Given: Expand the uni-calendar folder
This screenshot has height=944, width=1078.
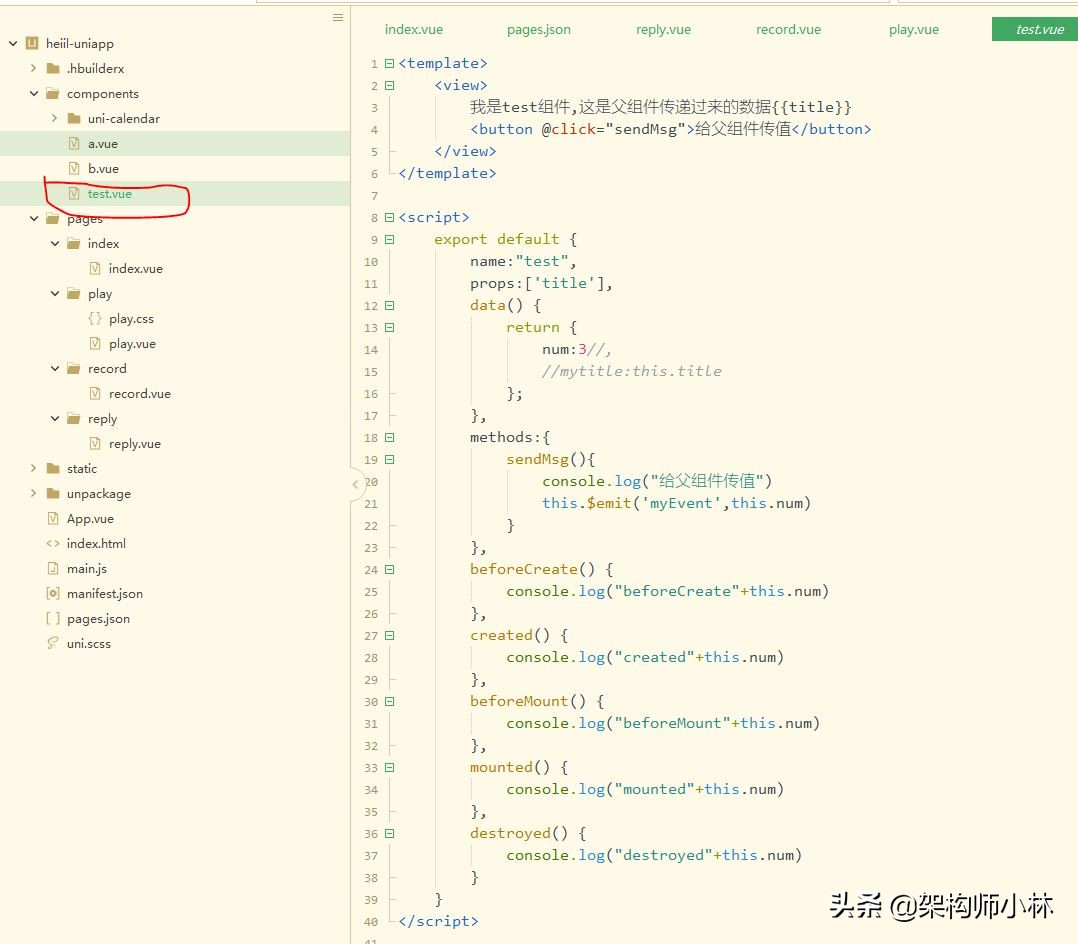Looking at the screenshot, I should tap(55, 119).
